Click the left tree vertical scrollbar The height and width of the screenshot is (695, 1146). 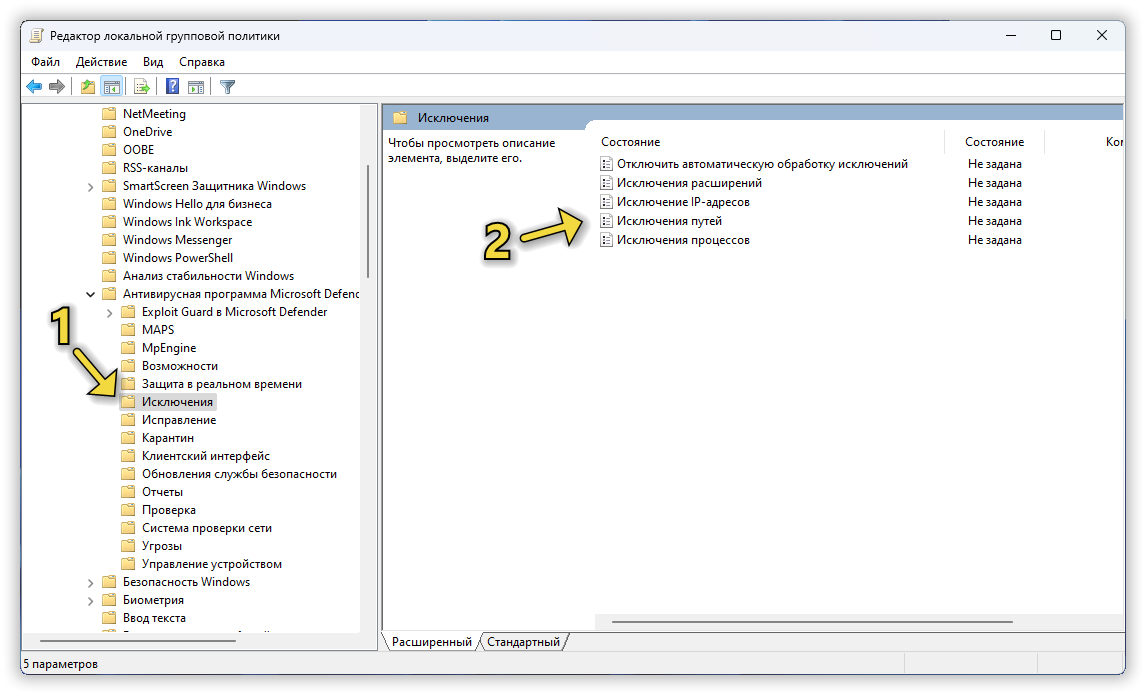pos(368,220)
